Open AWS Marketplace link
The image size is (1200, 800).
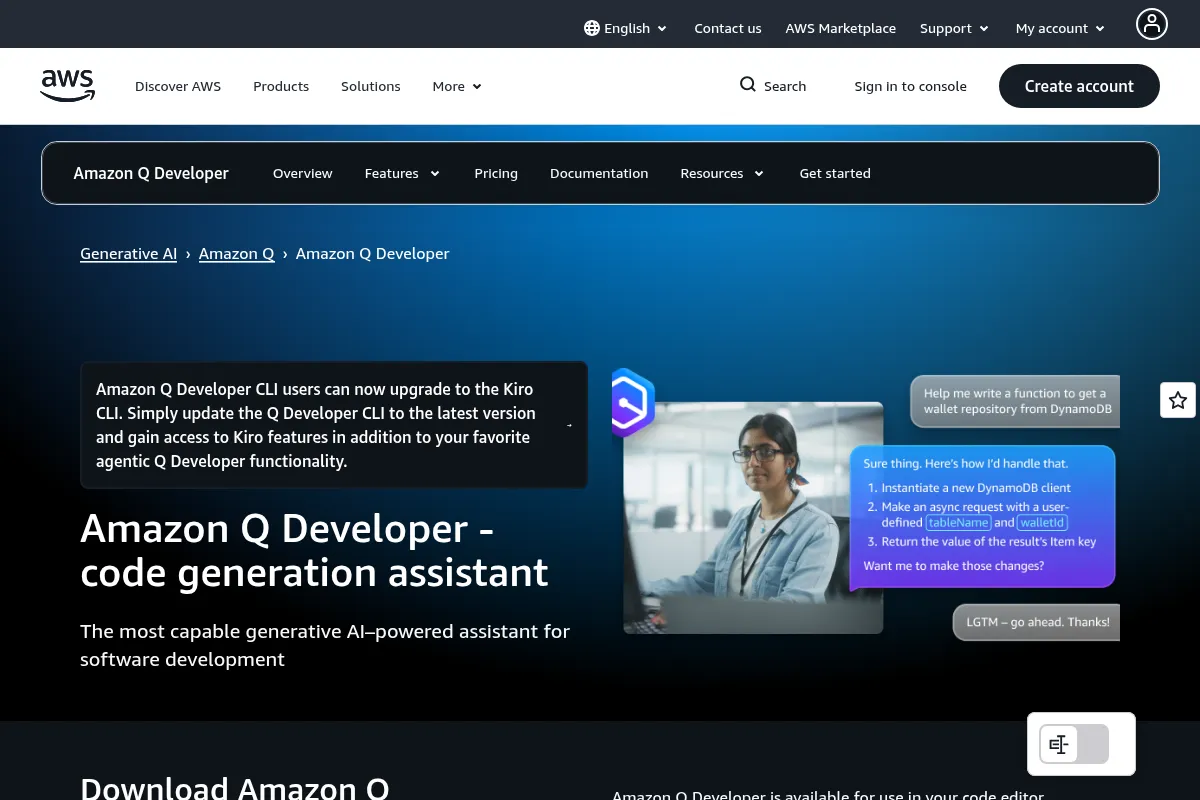(840, 28)
